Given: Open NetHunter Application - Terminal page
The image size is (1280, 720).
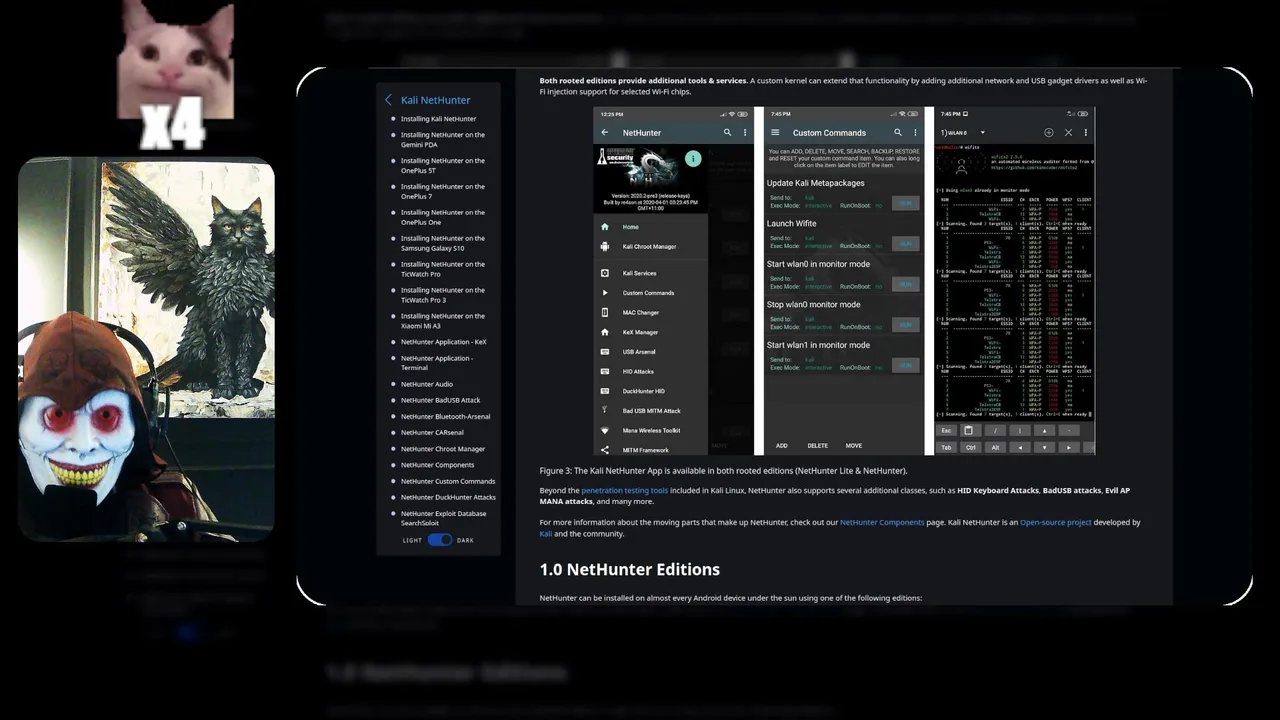Looking at the screenshot, I should (437, 363).
